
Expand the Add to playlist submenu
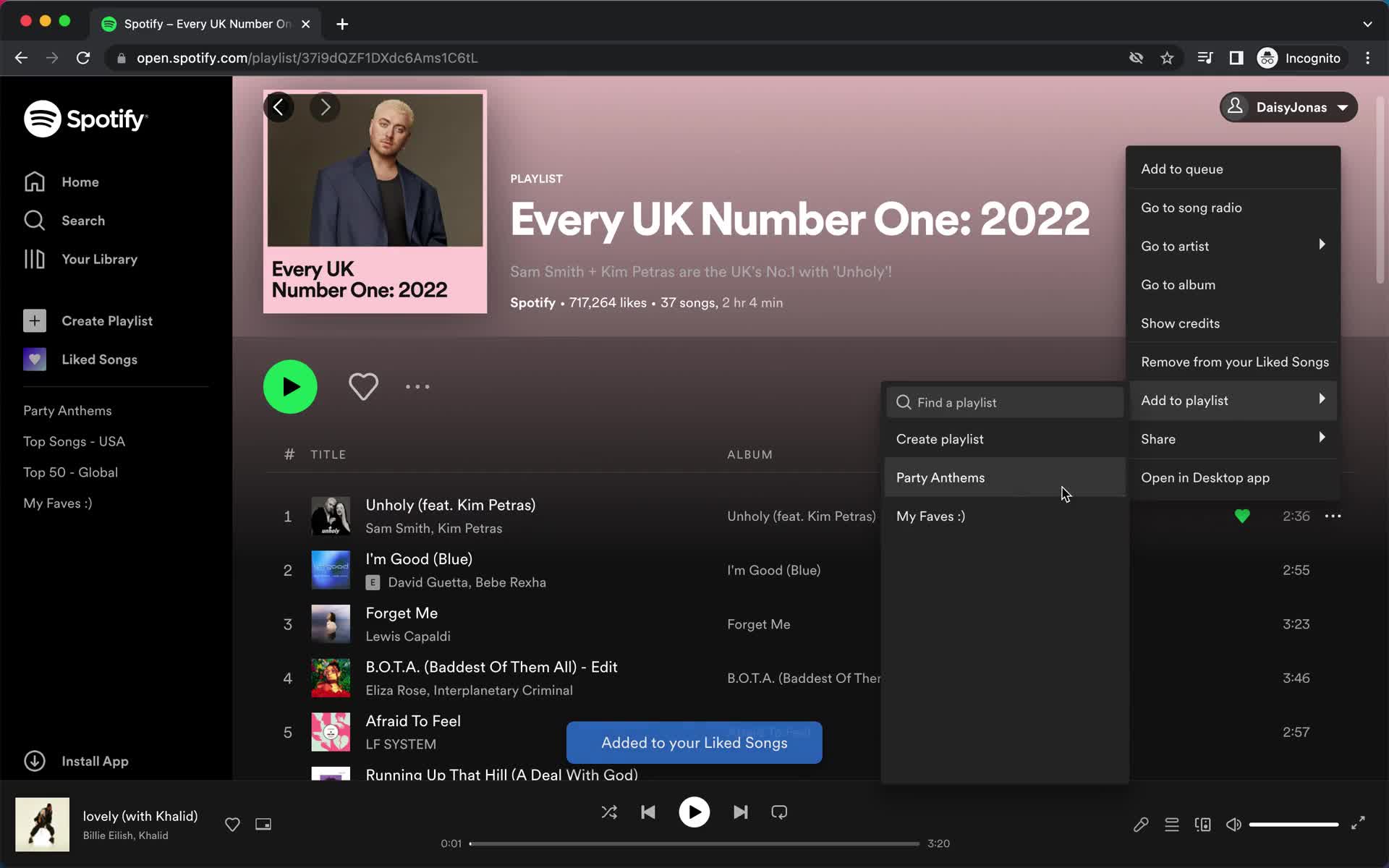click(1232, 400)
